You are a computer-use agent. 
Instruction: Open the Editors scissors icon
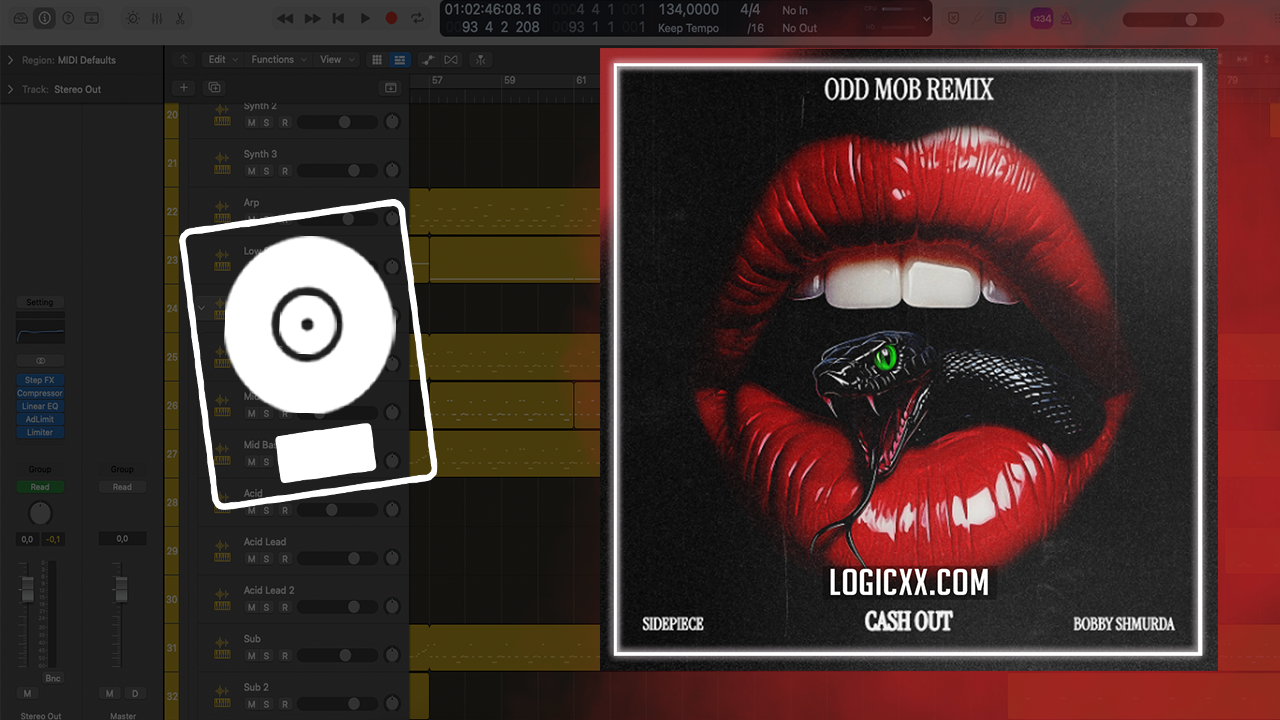180,18
